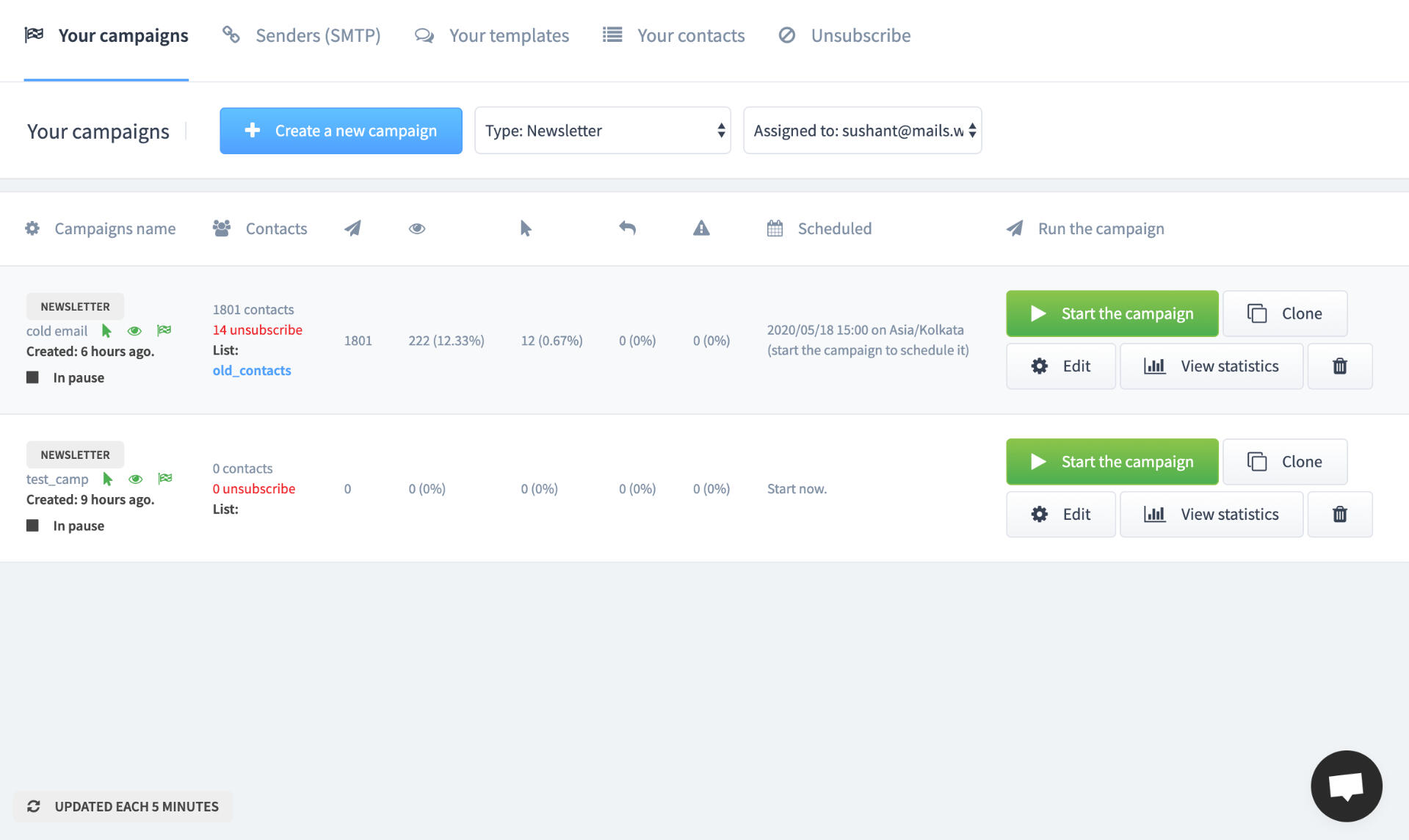
Task: Click the green cursor icon beside test_camp
Action: tap(108, 479)
